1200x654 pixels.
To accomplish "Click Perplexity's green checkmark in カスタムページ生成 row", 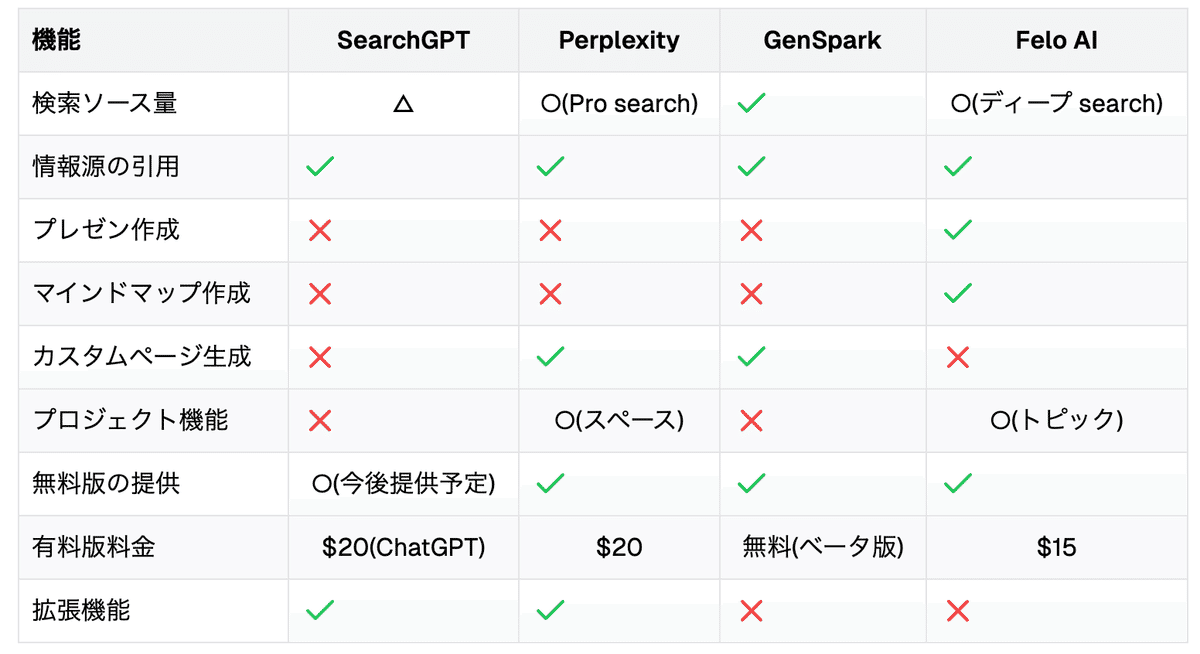I will pos(550,357).
